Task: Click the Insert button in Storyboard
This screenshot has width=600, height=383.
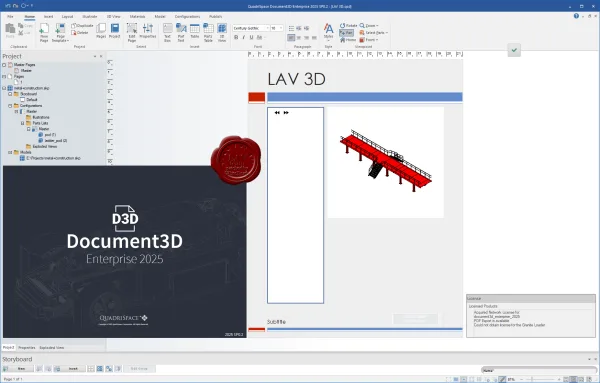Action: click(73, 369)
